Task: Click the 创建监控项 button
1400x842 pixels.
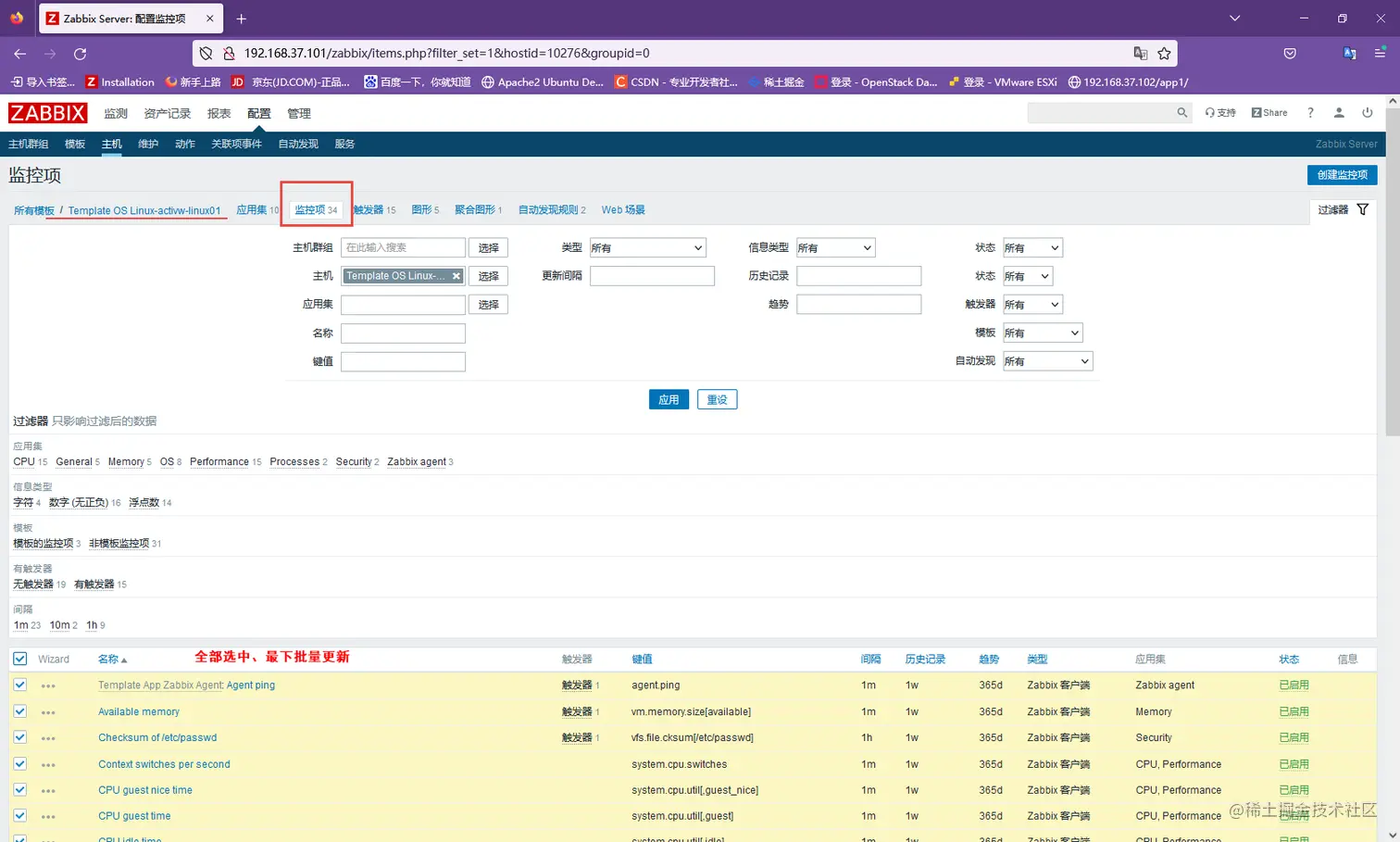Action: [x=1343, y=175]
